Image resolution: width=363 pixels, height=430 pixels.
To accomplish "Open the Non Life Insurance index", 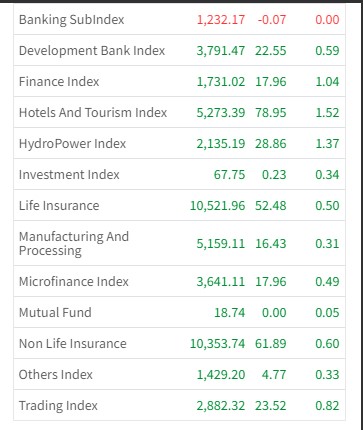I will pyautogui.click(x=179, y=343).
